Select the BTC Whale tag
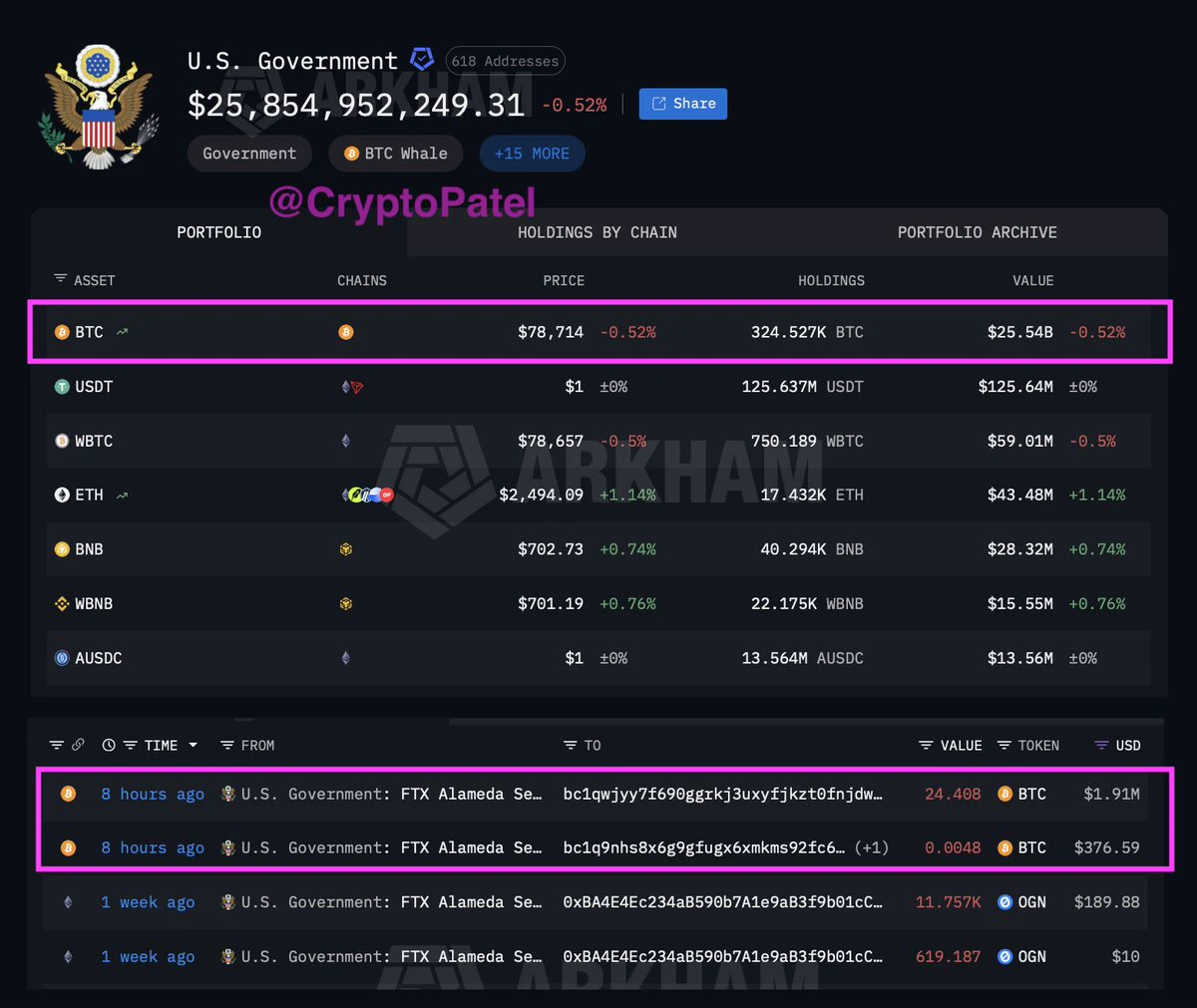Screen dimensions: 1197x1008 [396, 154]
